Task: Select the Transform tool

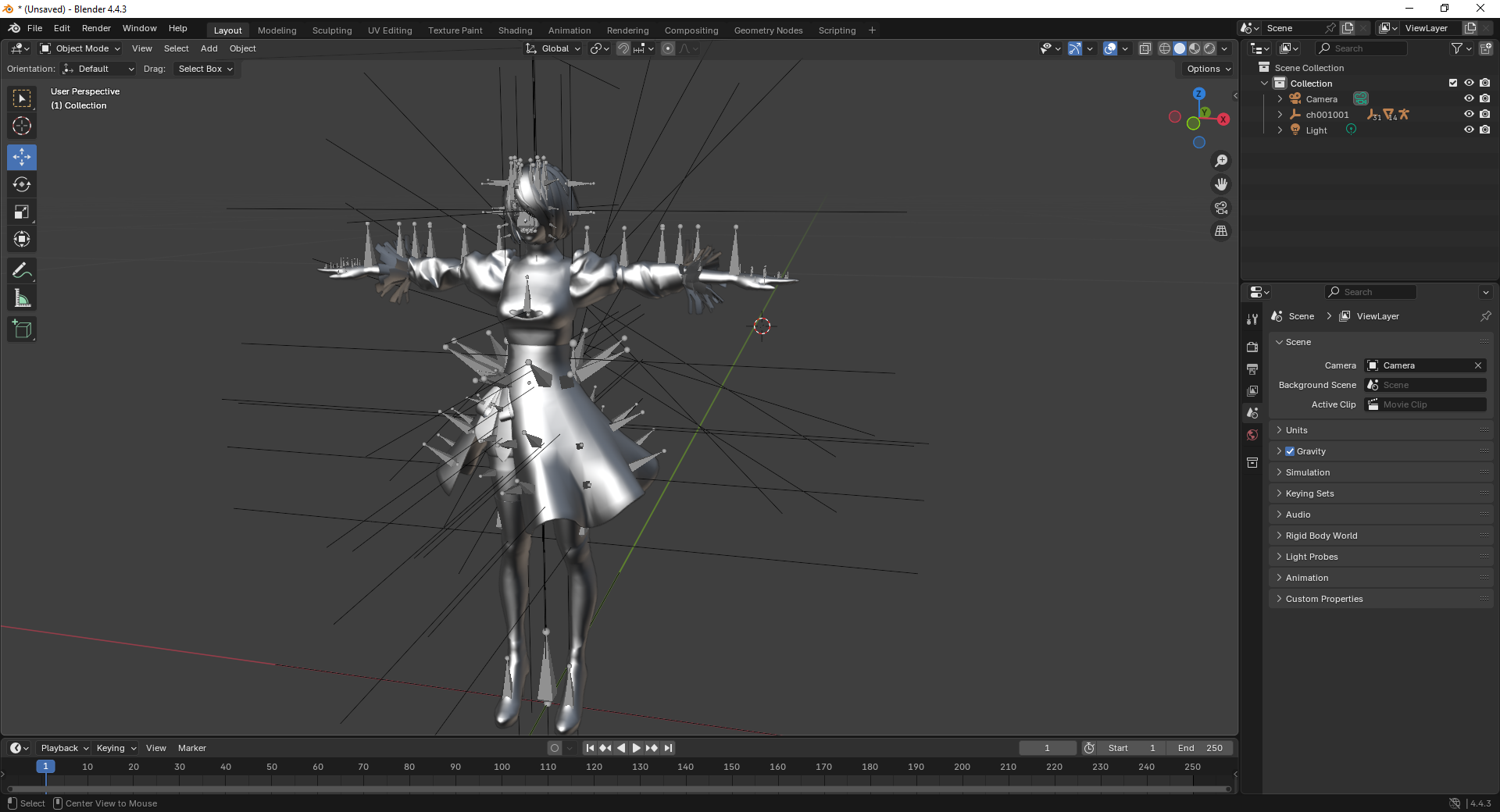Action: point(22,239)
